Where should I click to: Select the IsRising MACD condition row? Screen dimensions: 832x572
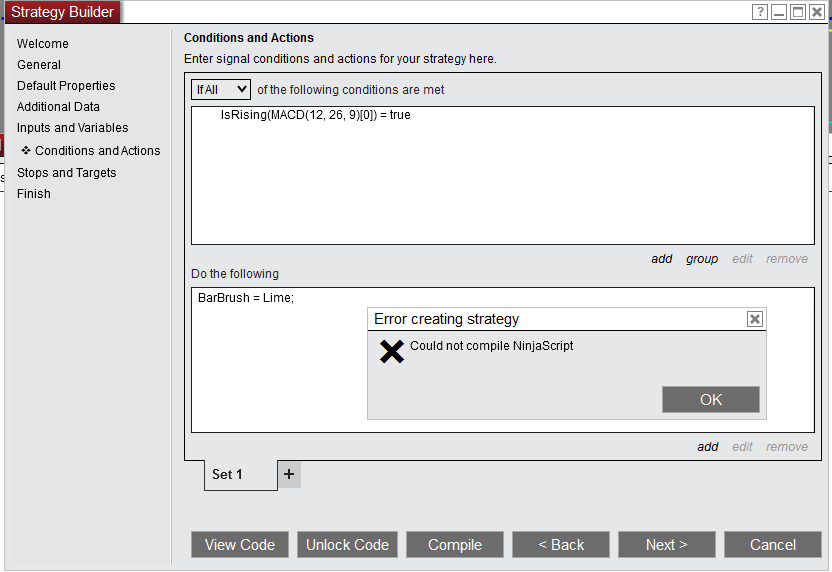pos(315,115)
